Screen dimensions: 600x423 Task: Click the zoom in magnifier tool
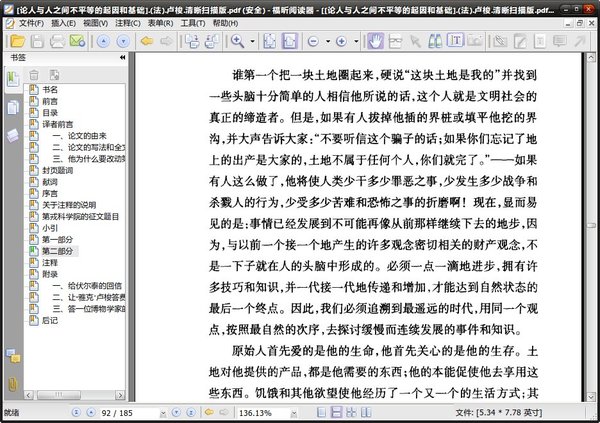pyautogui.click(x=240, y=42)
